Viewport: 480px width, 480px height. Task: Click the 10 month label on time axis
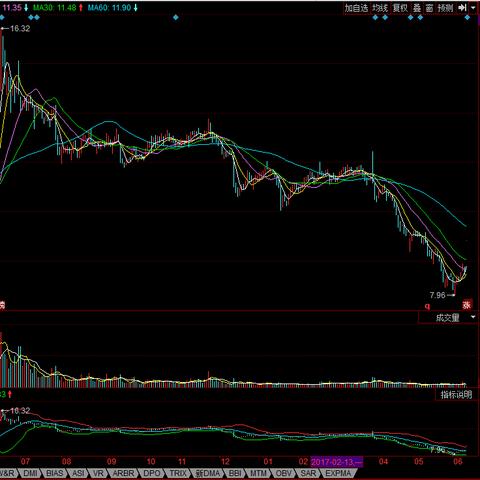click(151, 462)
